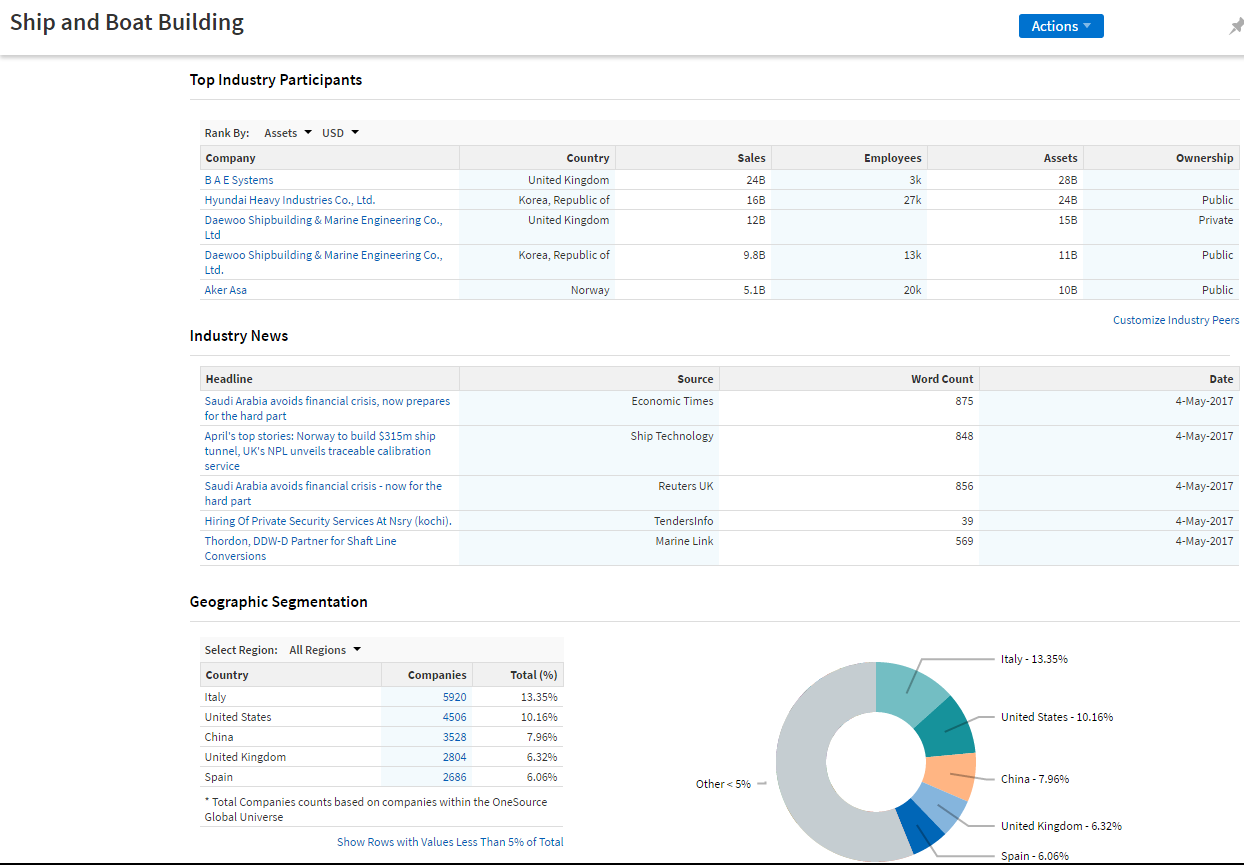Open Hiring Of Private Security Services headline
The height and width of the screenshot is (865, 1244).
328,521
